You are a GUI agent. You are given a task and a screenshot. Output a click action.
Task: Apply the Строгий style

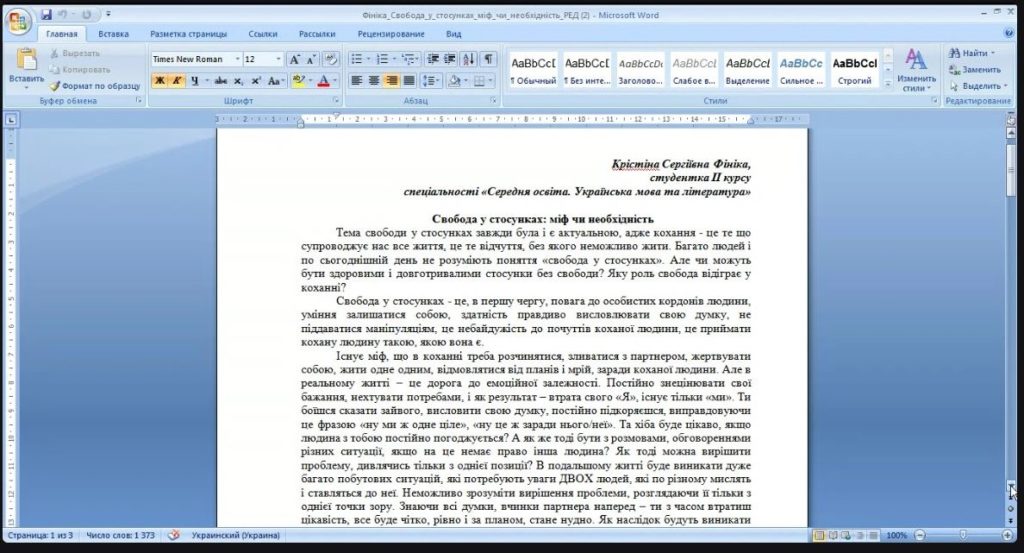click(854, 71)
